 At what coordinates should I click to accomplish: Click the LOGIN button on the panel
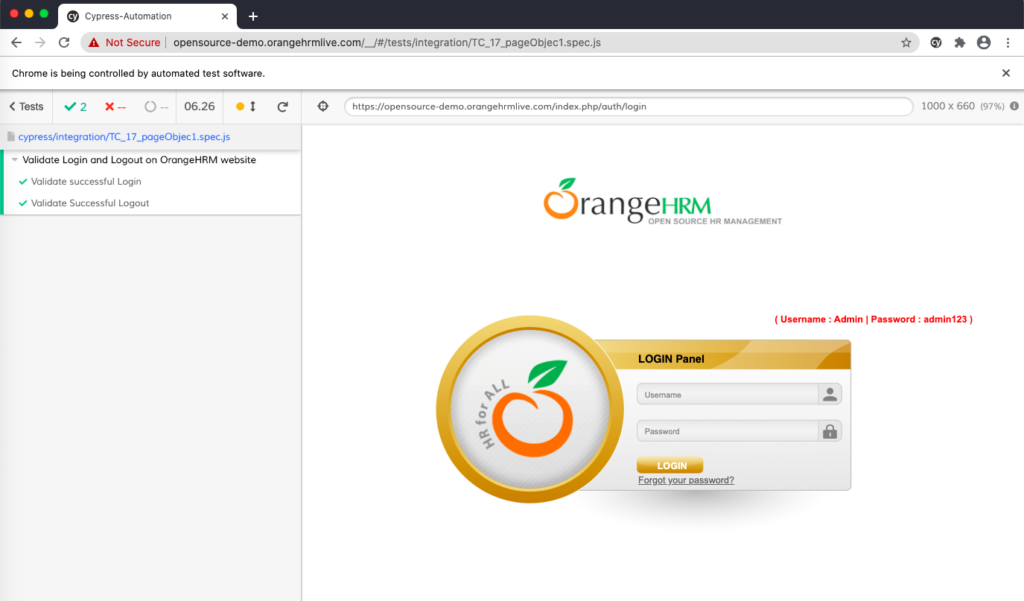[669, 464]
